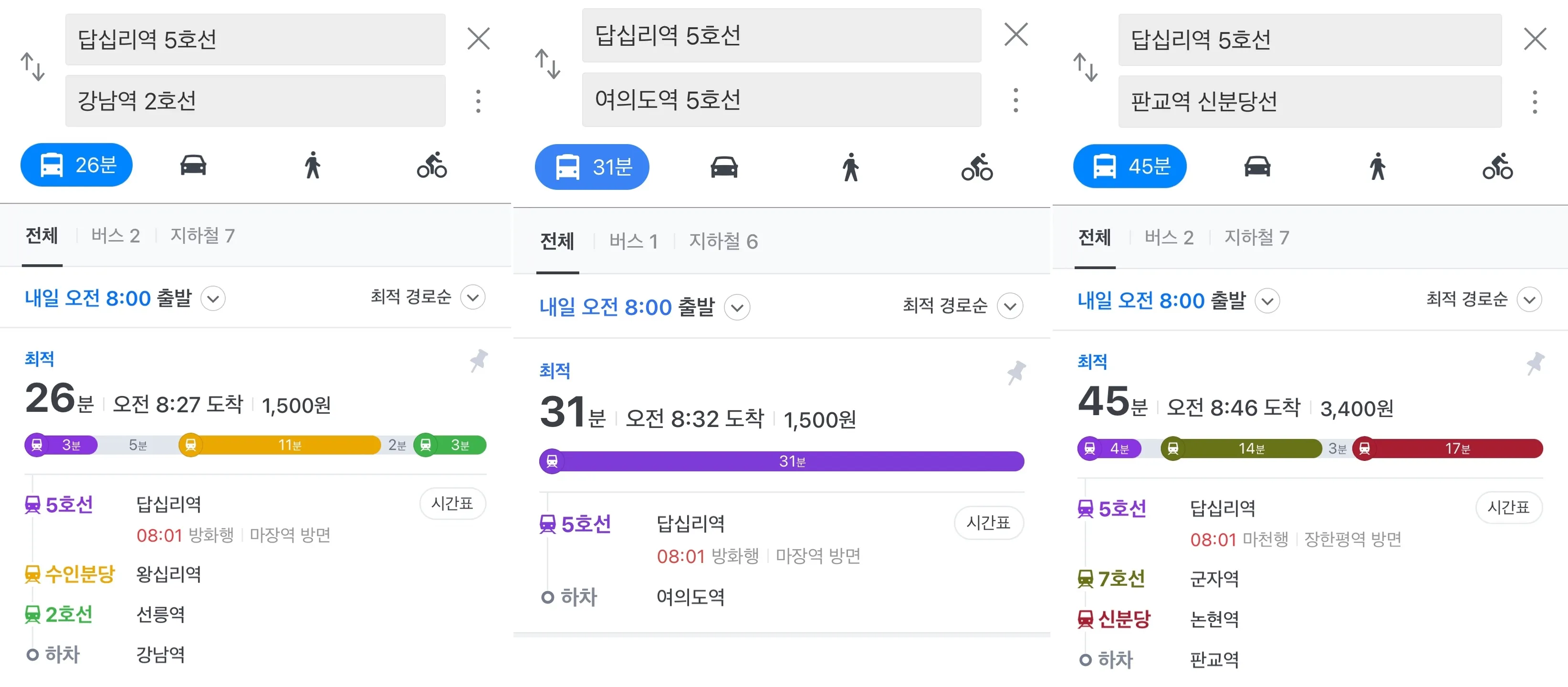This screenshot has height=687, width=1568.
Task: Swap origin and destination in the Pangyo route panel
Action: coord(1085,68)
